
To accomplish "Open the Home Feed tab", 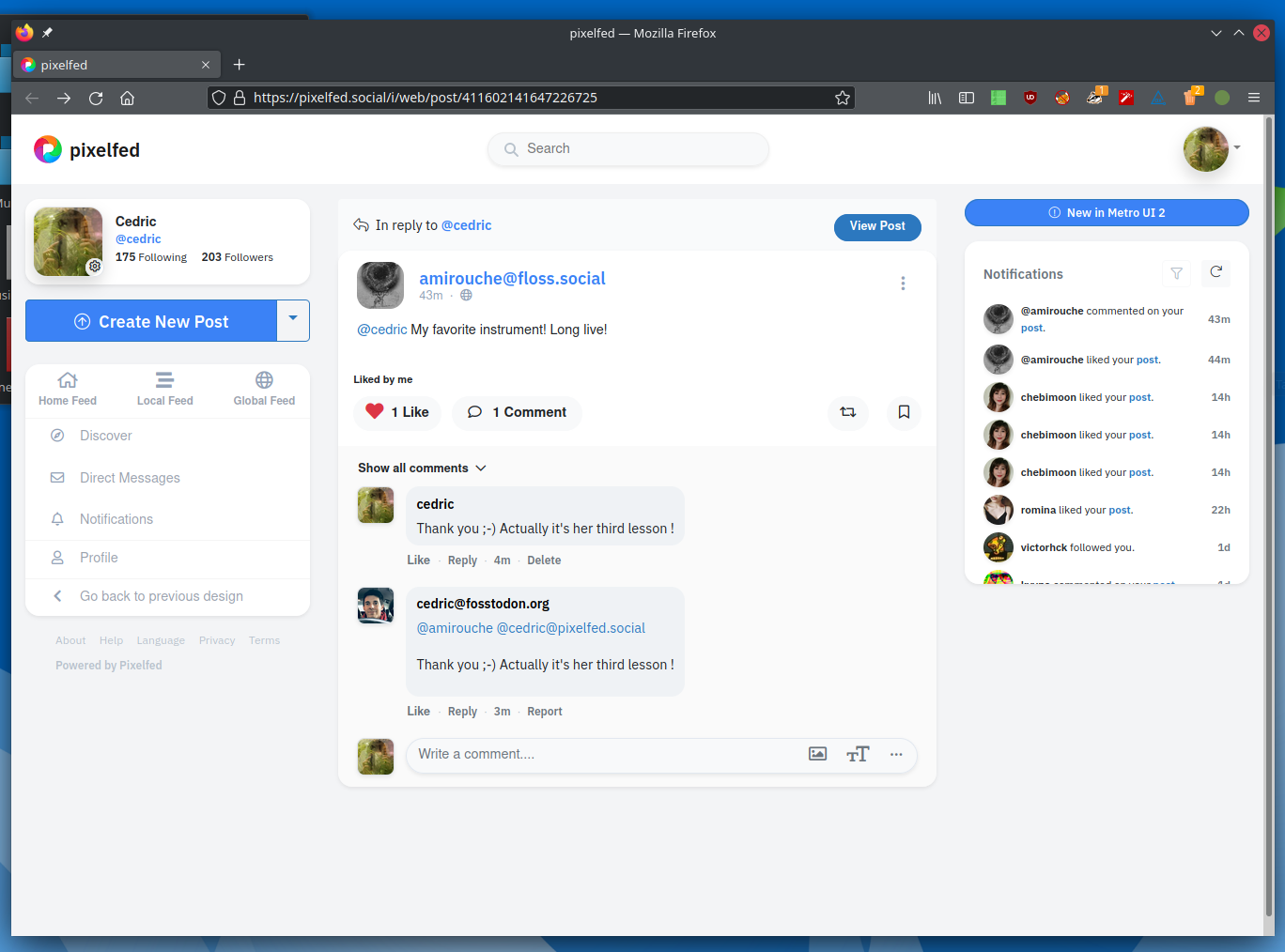I will pyautogui.click(x=68, y=389).
